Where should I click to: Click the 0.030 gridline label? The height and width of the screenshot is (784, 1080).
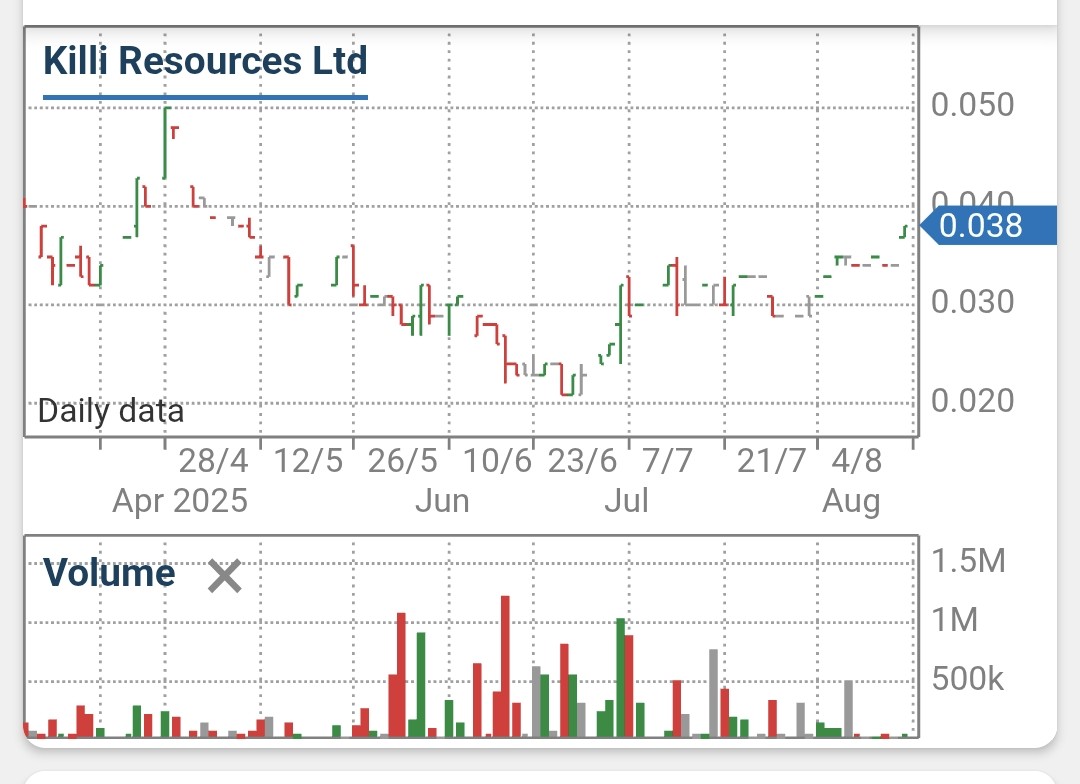click(x=971, y=301)
